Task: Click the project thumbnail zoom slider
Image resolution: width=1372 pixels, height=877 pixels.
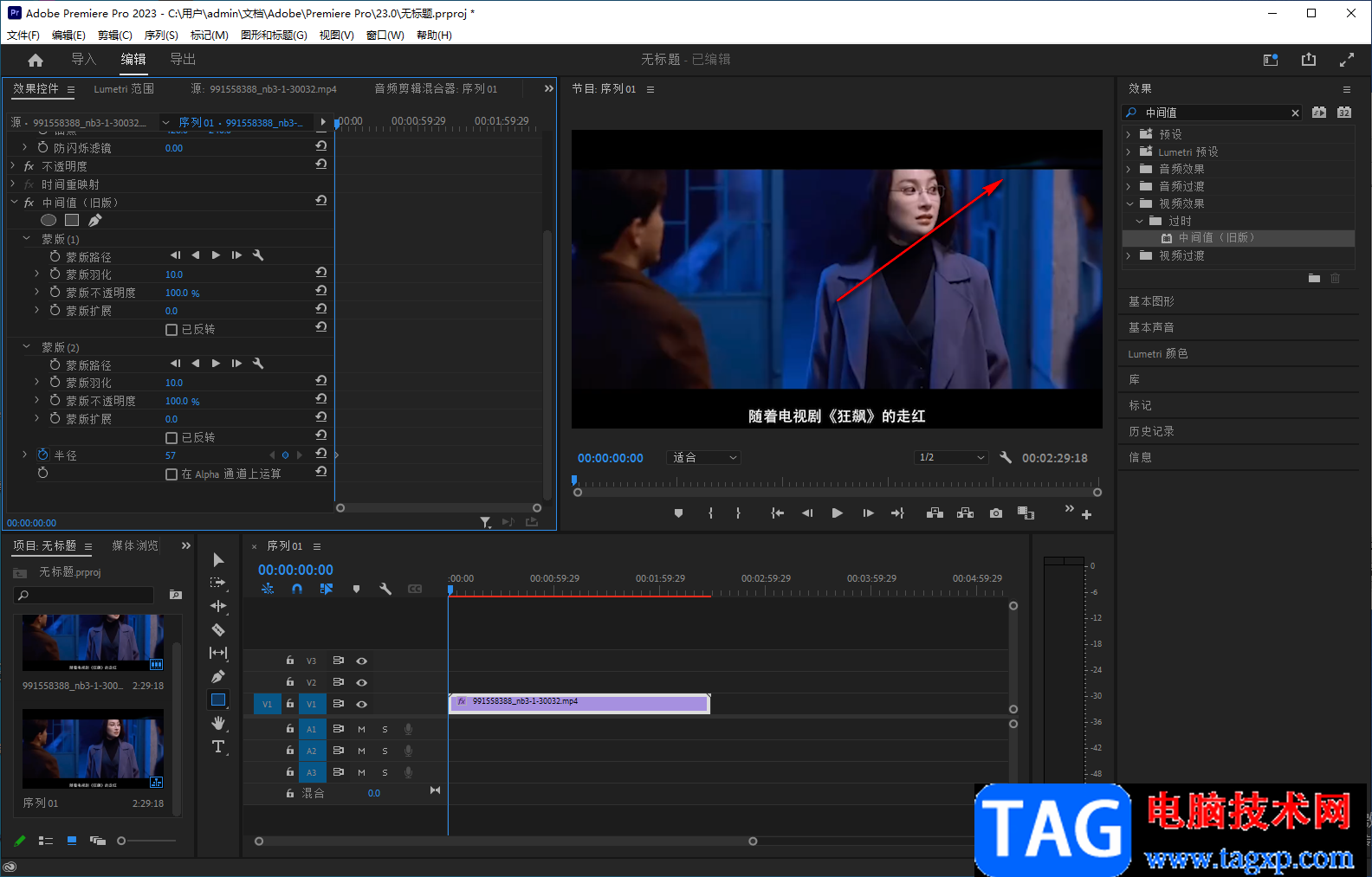Action: [122, 841]
